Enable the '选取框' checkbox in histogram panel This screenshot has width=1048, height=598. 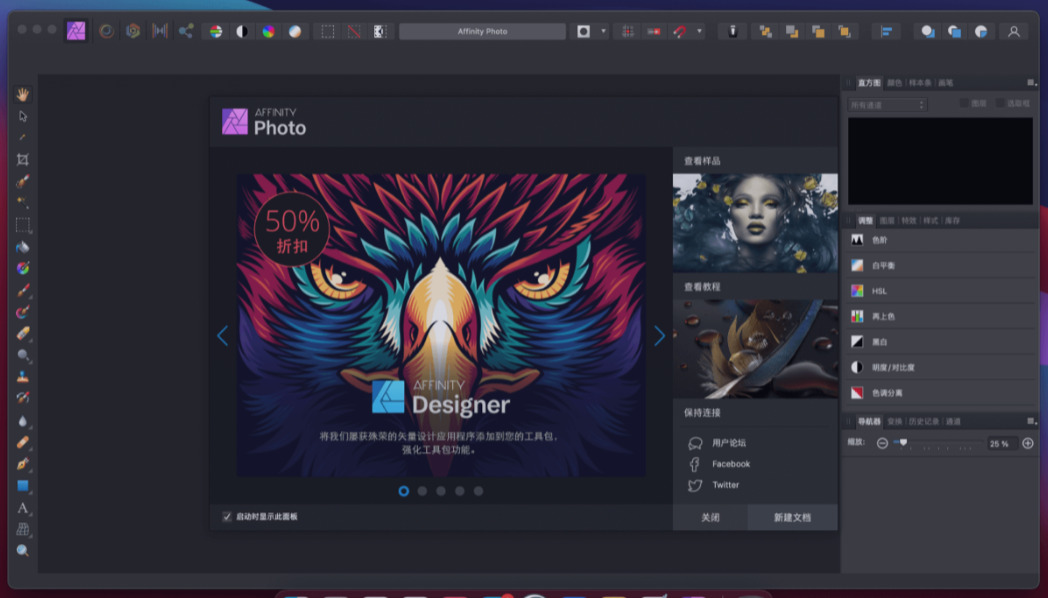tap(1000, 103)
